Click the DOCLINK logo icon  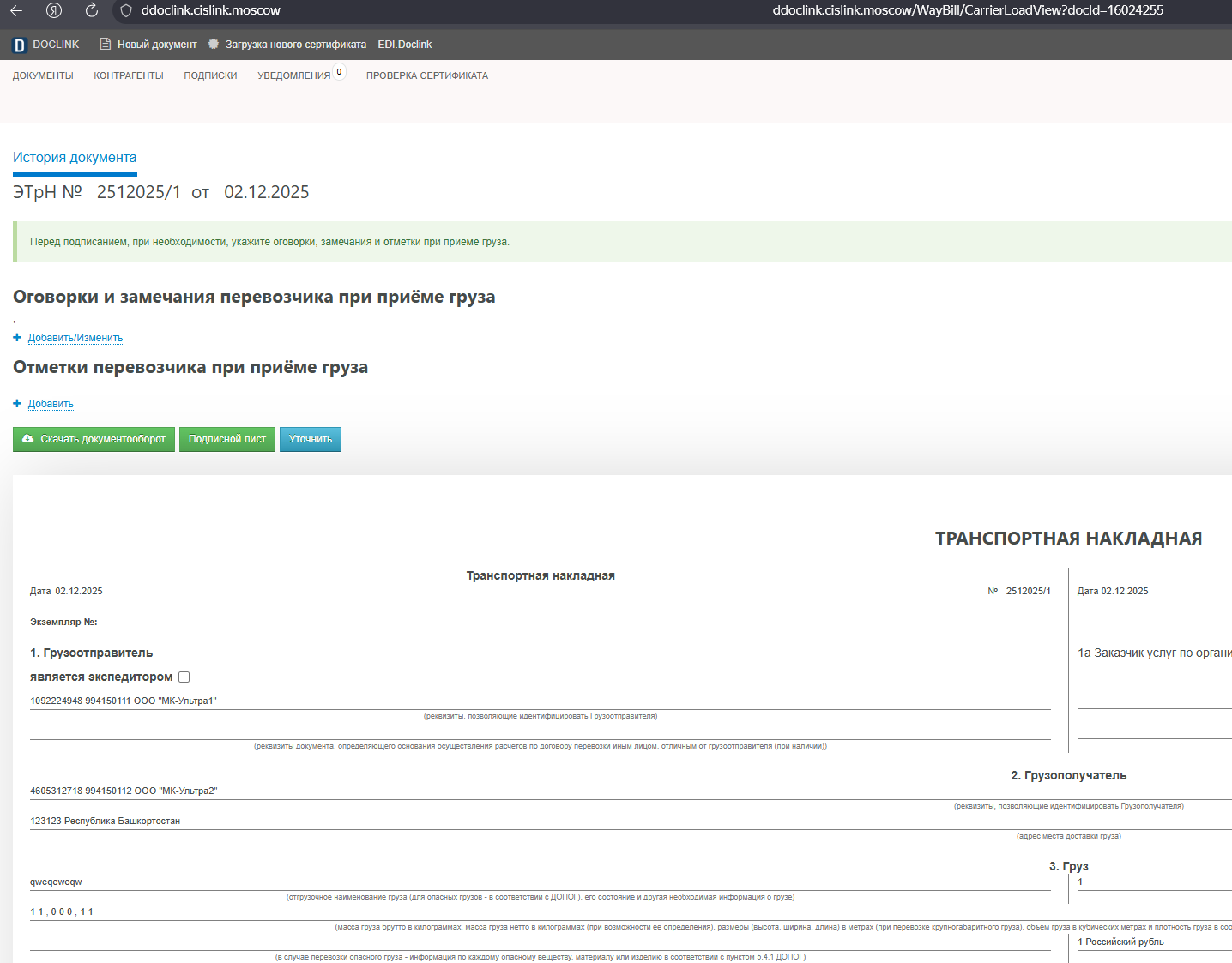point(19,45)
